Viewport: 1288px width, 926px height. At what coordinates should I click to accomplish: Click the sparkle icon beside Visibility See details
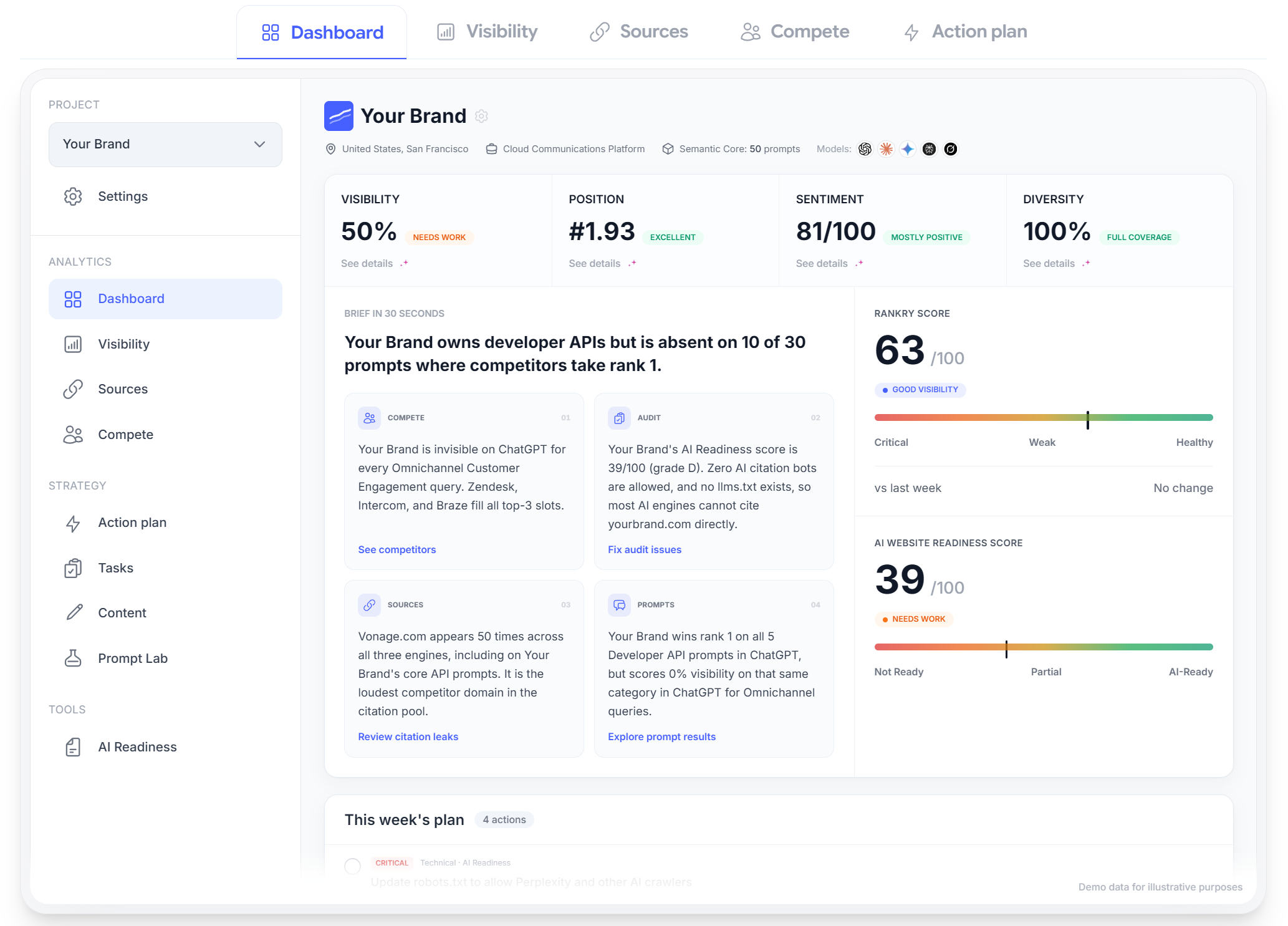(x=405, y=263)
